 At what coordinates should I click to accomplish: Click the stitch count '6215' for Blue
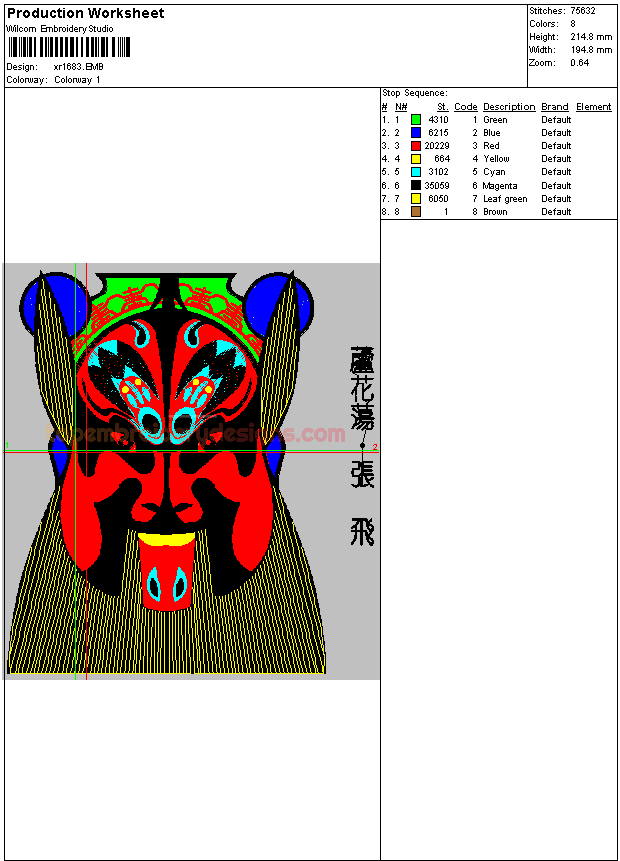pos(438,132)
